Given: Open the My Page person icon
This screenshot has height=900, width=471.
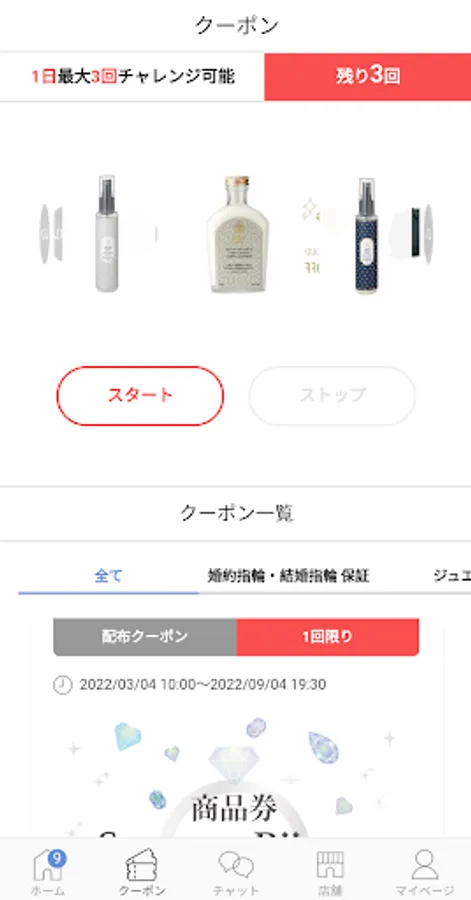Looking at the screenshot, I should coord(425,865).
